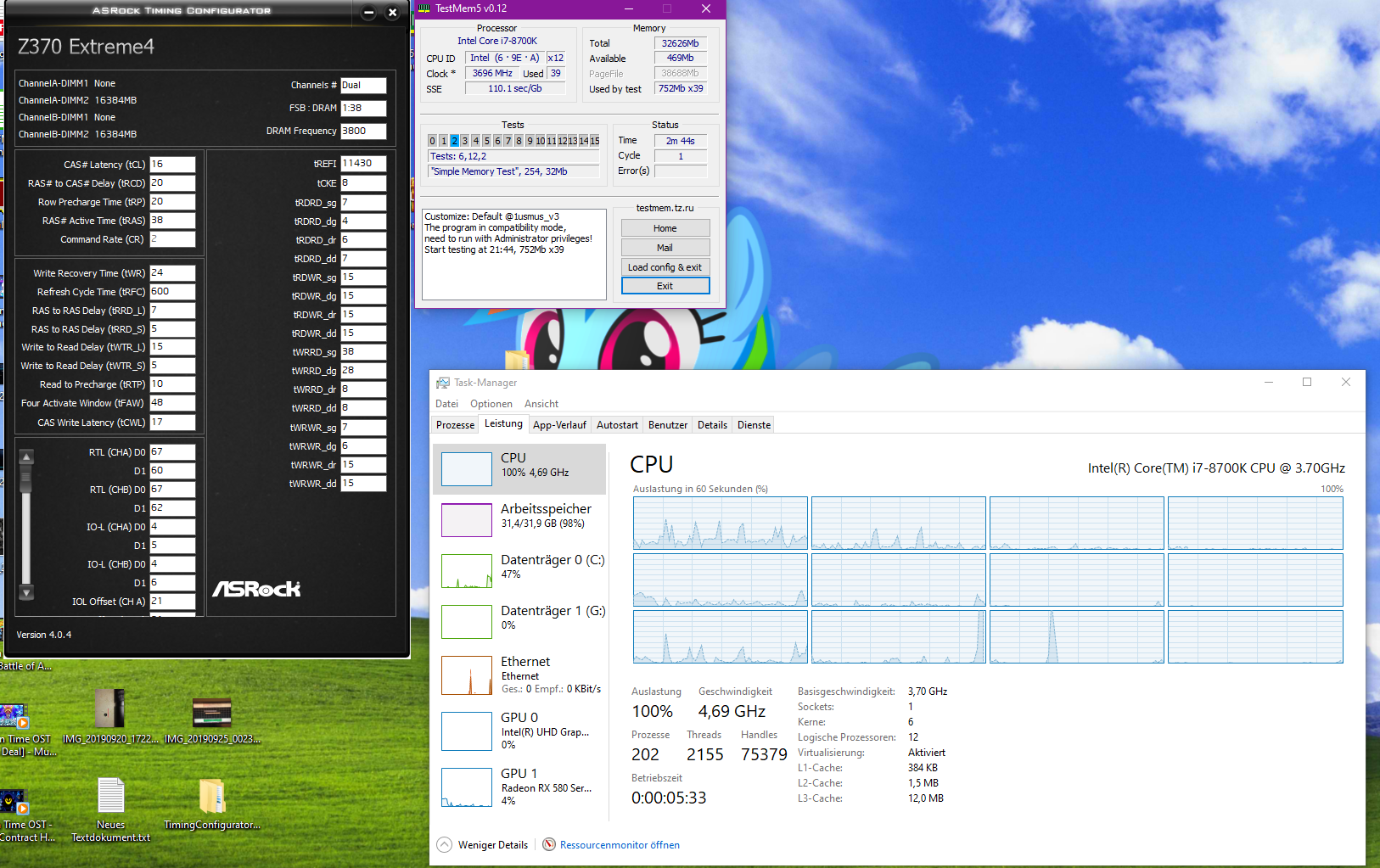Viewport: 1380px width, 868px height.
Task: Click the Channels # field showing Dual
Action: [363, 86]
